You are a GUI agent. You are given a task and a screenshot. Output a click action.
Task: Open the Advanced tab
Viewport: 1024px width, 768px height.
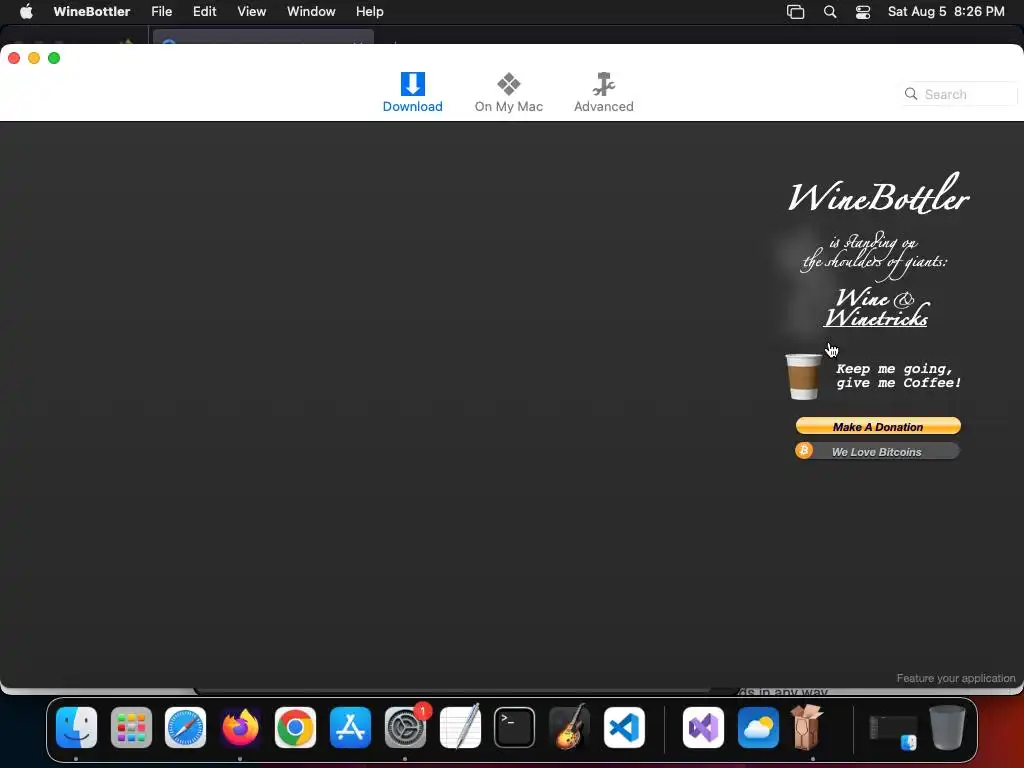coord(603,93)
